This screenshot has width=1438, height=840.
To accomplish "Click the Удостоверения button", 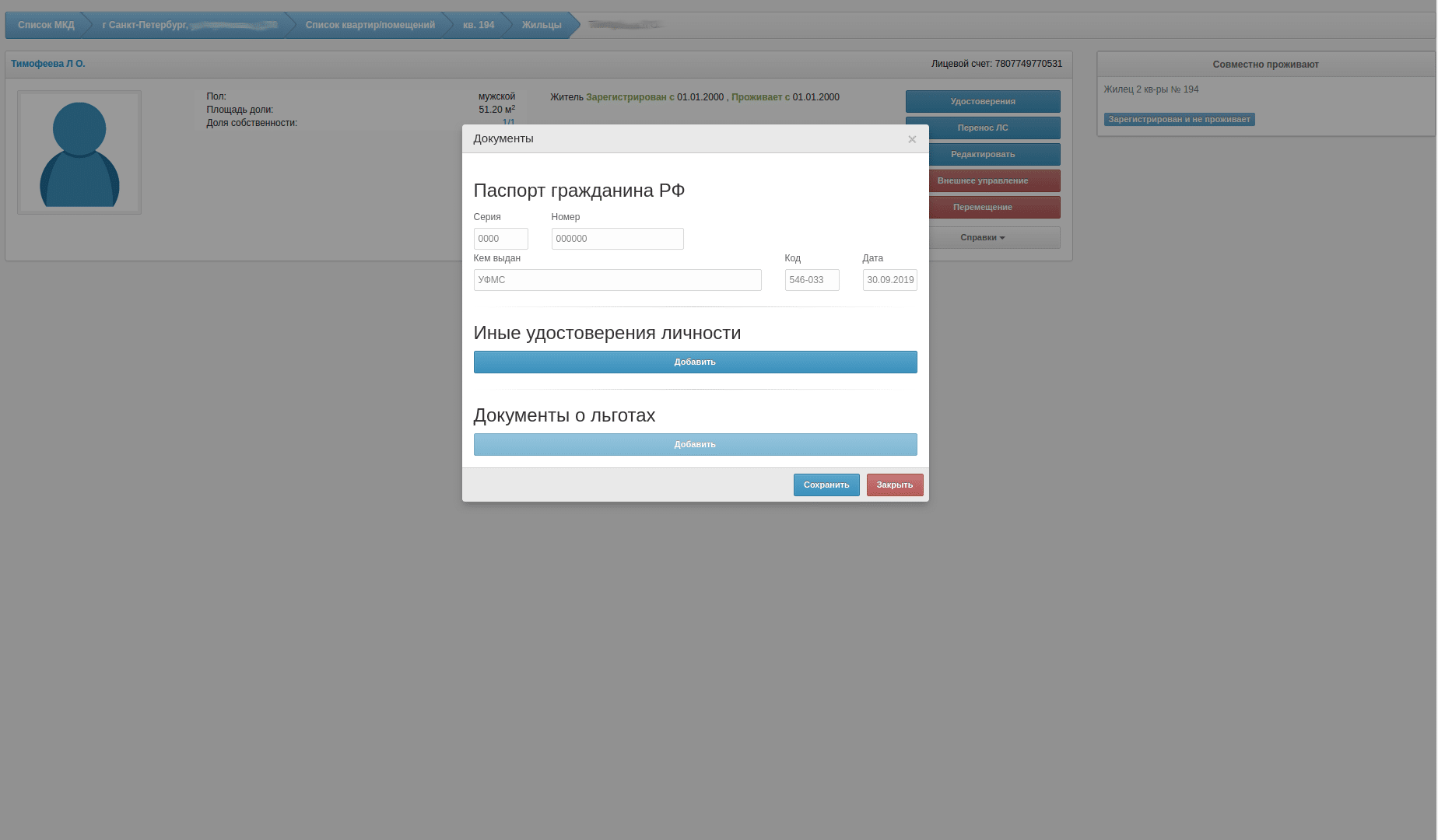I will (x=982, y=101).
